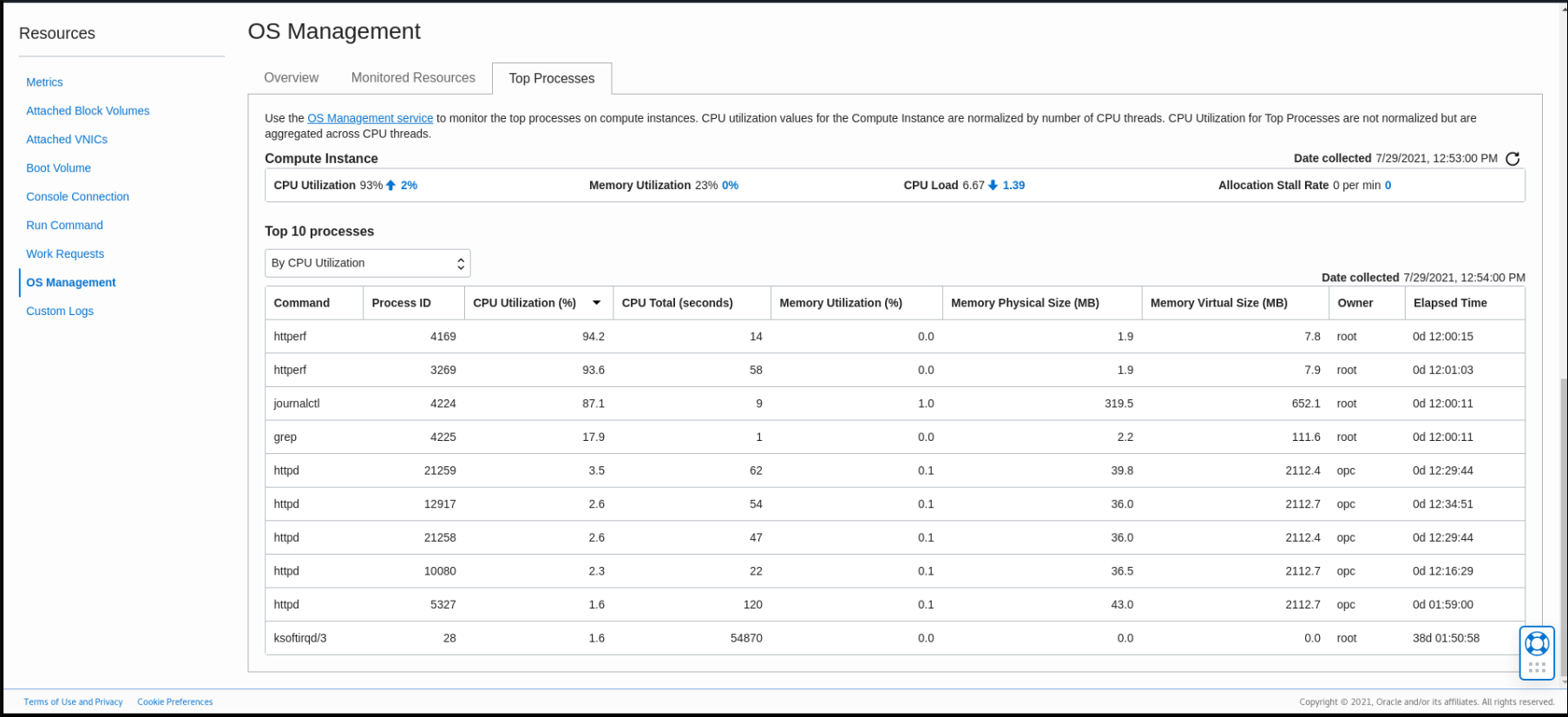Click the refresh icon beside Date collected

(x=1512, y=159)
